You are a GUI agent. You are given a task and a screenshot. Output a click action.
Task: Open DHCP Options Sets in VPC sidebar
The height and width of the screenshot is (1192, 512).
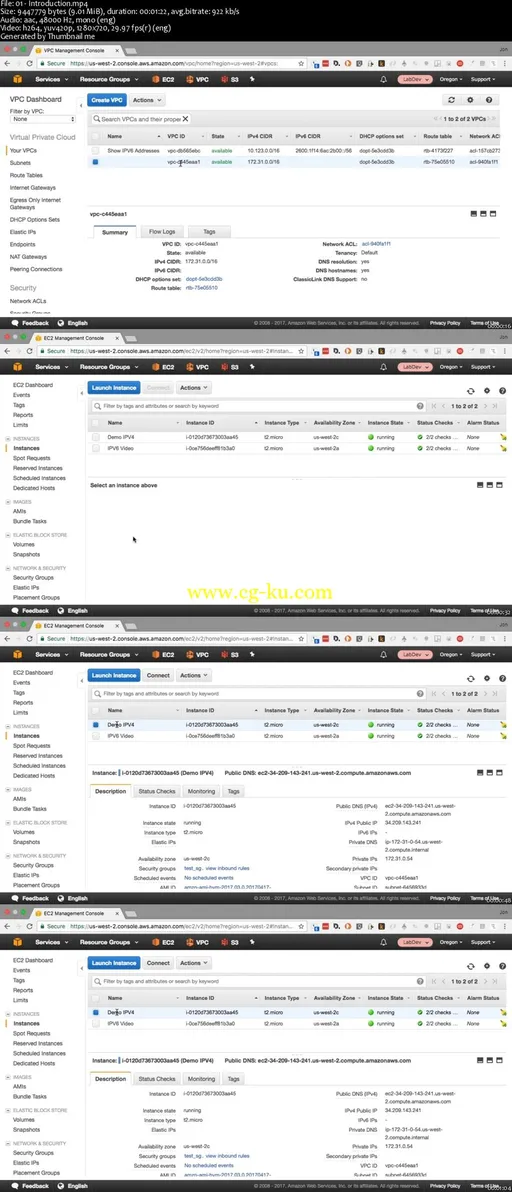click(34, 219)
